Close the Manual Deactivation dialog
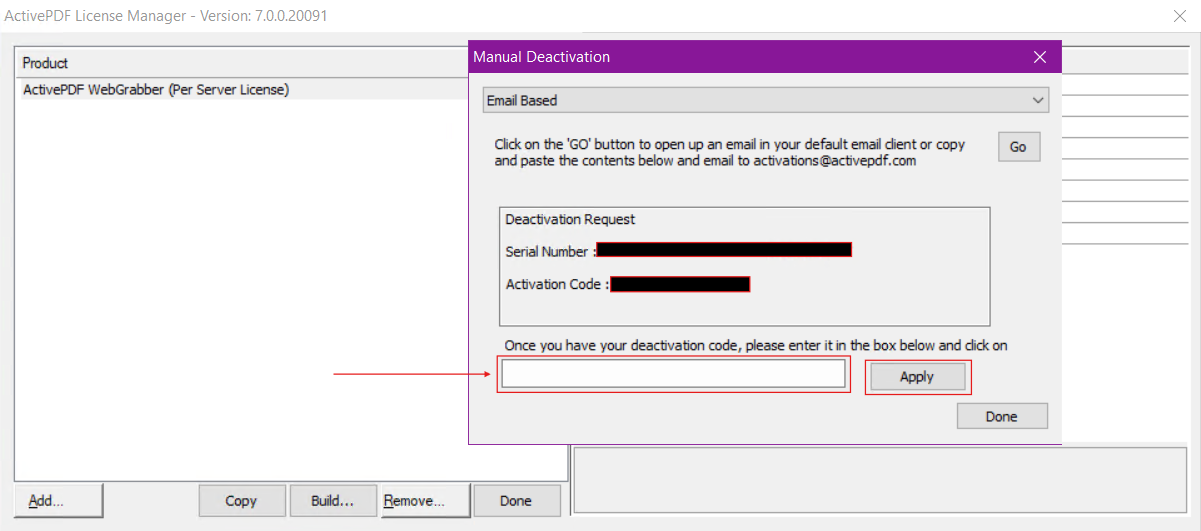The height and width of the screenshot is (531, 1201). tap(1040, 57)
